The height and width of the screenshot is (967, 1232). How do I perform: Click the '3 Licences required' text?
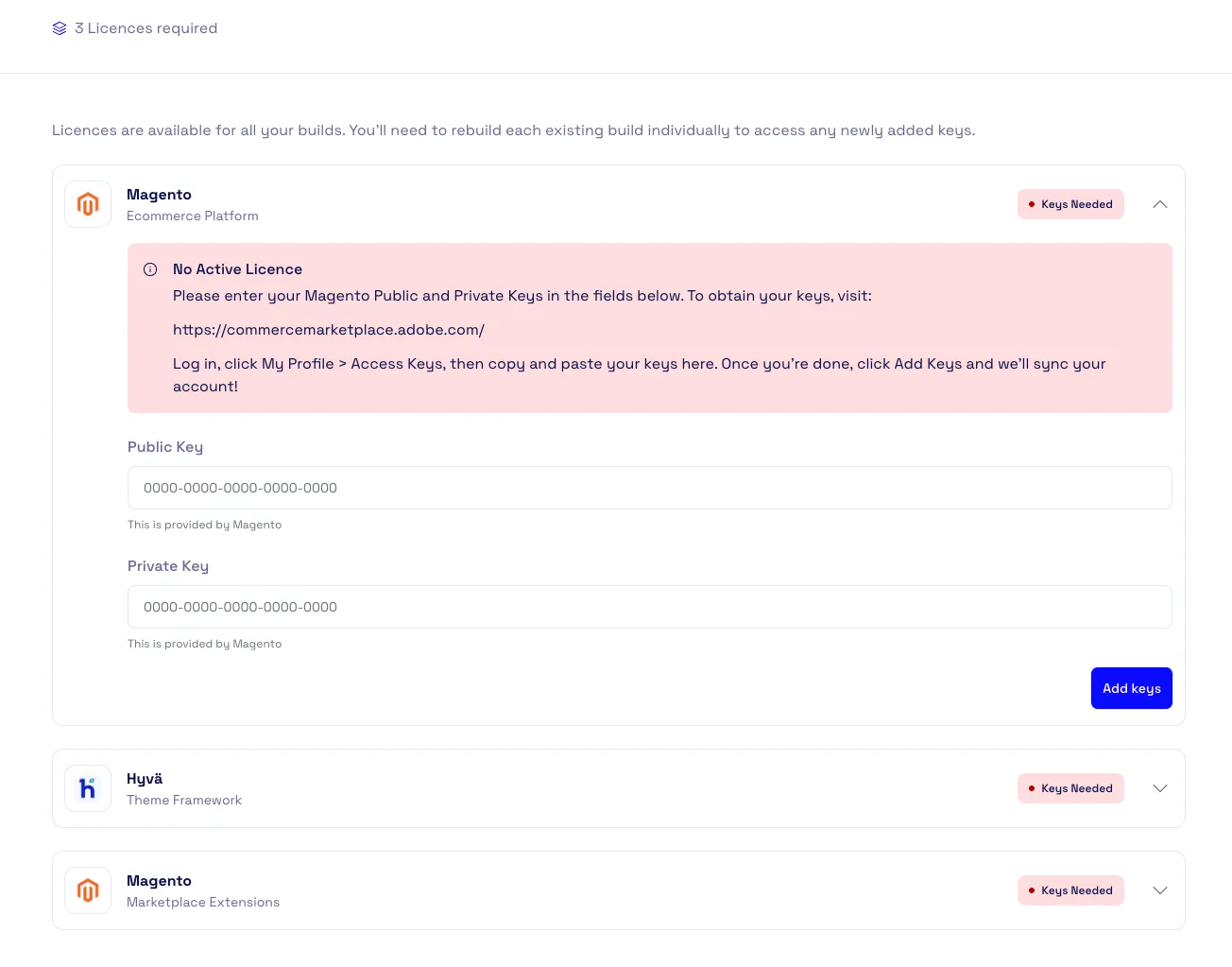pos(146,28)
